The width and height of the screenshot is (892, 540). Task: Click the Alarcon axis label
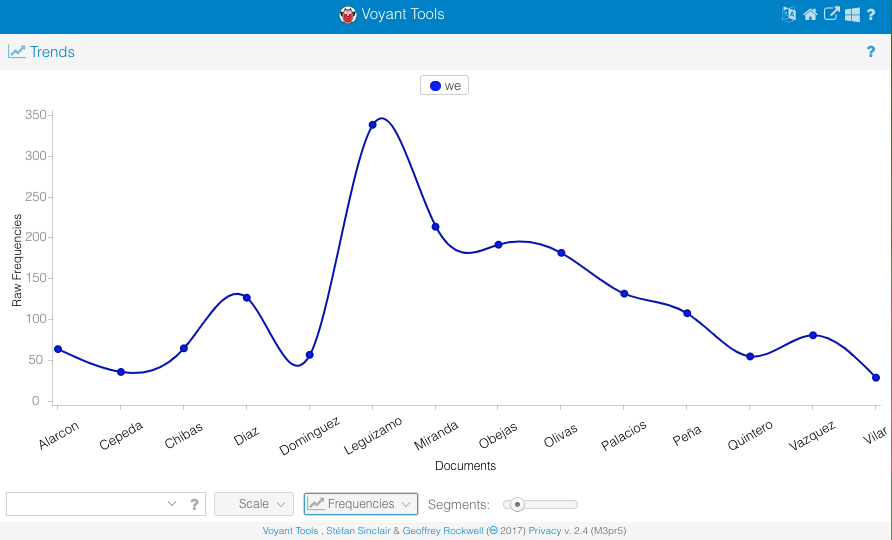[x=59, y=436]
